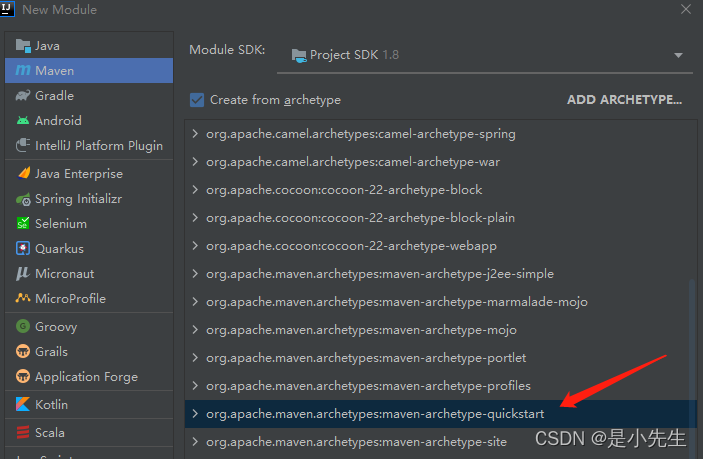Click the Android robot icon
The width and height of the screenshot is (703, 459).
tap(23, 121)
